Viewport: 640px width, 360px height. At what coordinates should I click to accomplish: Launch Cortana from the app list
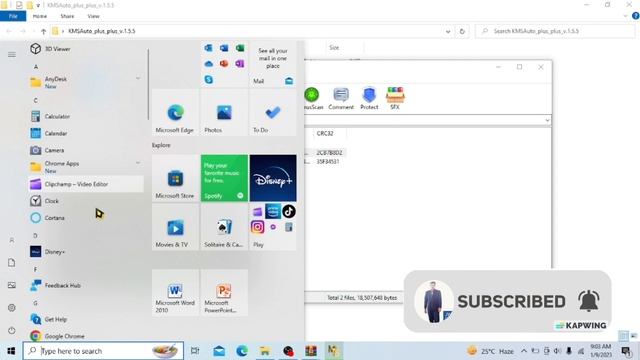point(86,218)
